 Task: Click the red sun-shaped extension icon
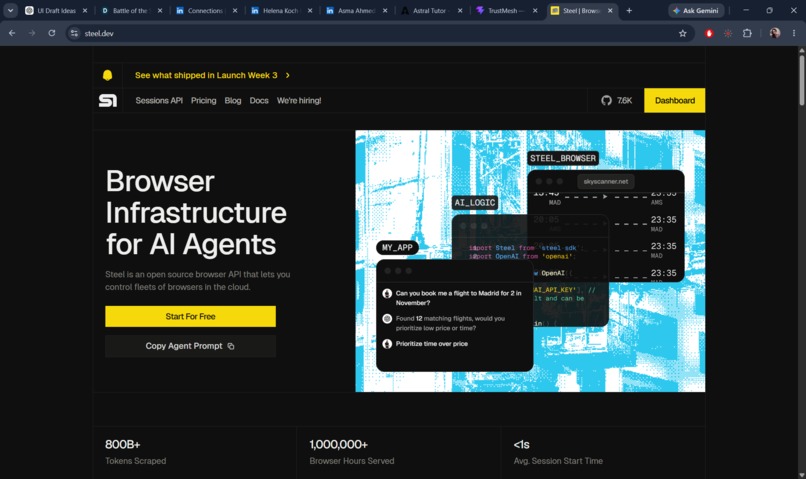[728, 33]
